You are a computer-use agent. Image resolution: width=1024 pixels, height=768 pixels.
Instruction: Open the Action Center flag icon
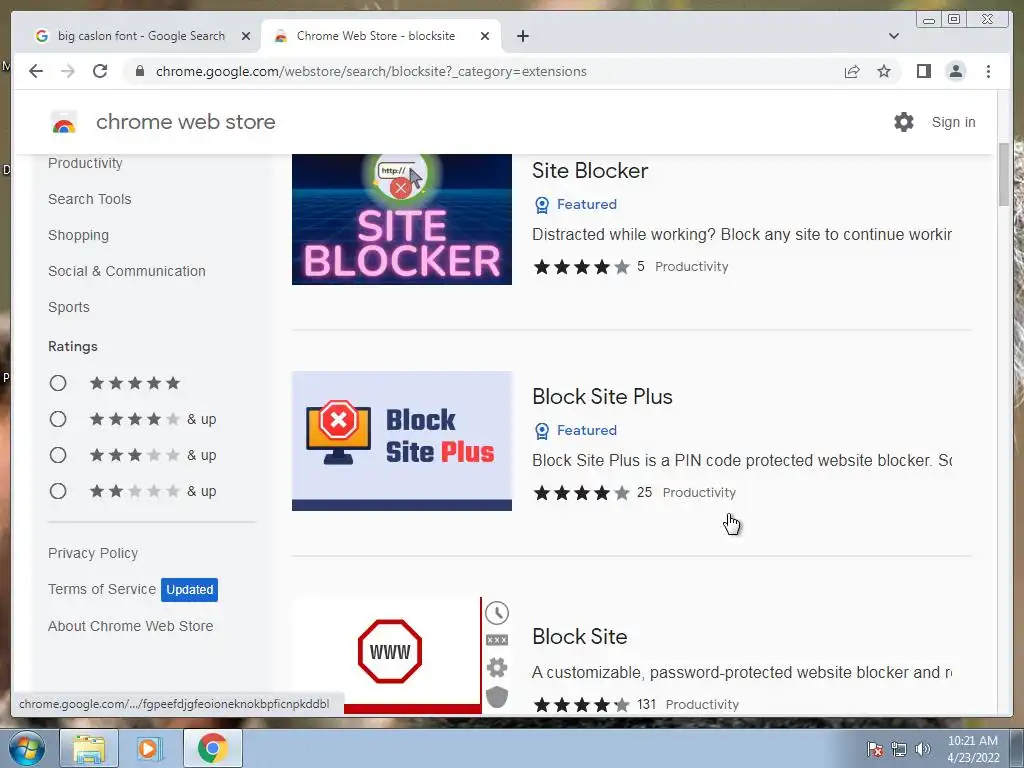pyautogui.click(x=875, y=749)
